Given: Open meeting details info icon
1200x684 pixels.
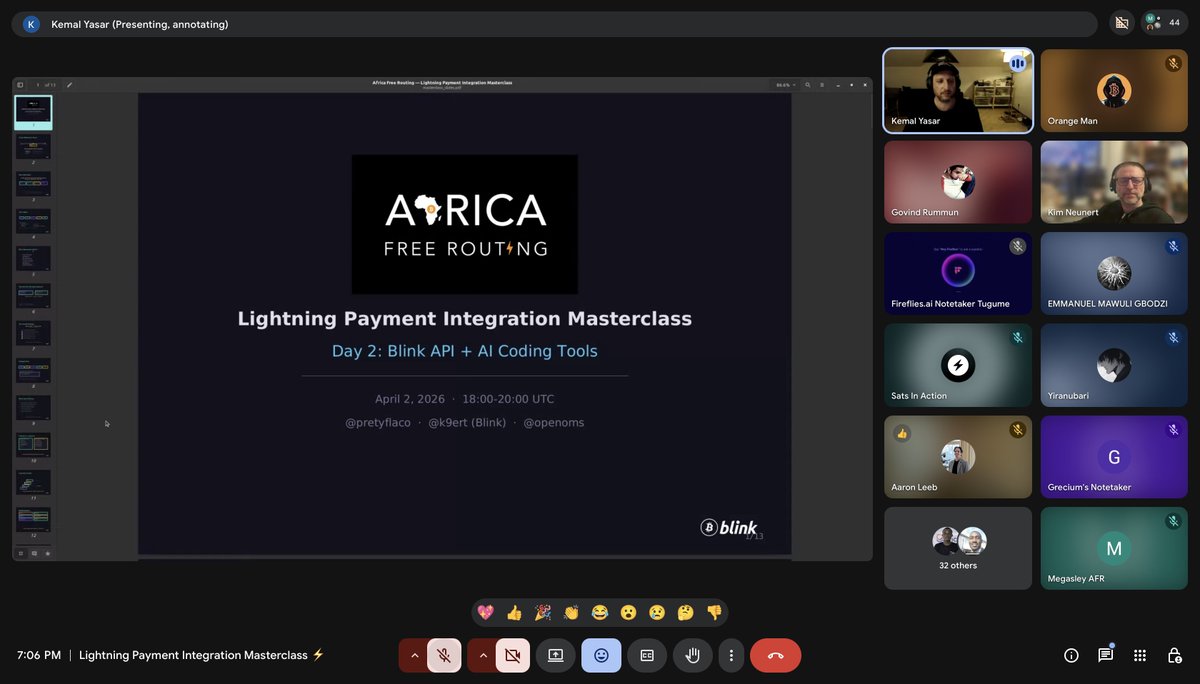Looking at the screenshot, I should (1071, 655).
